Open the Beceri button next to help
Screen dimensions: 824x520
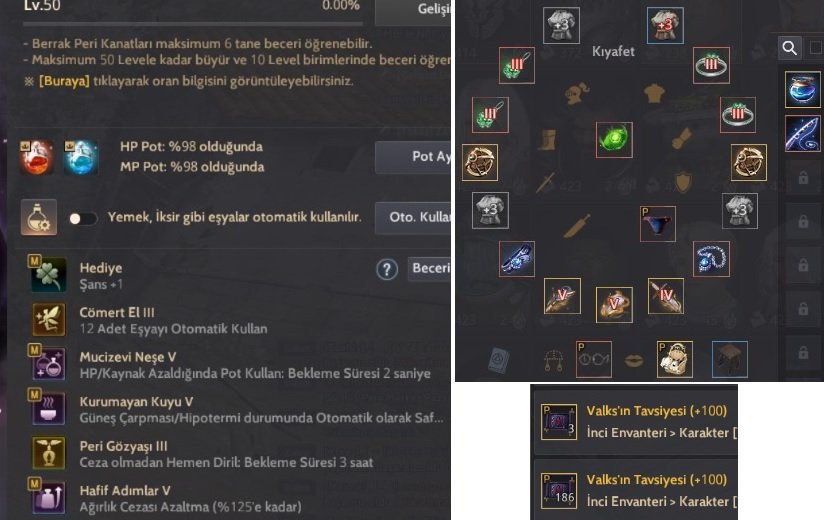pos(429,268)
